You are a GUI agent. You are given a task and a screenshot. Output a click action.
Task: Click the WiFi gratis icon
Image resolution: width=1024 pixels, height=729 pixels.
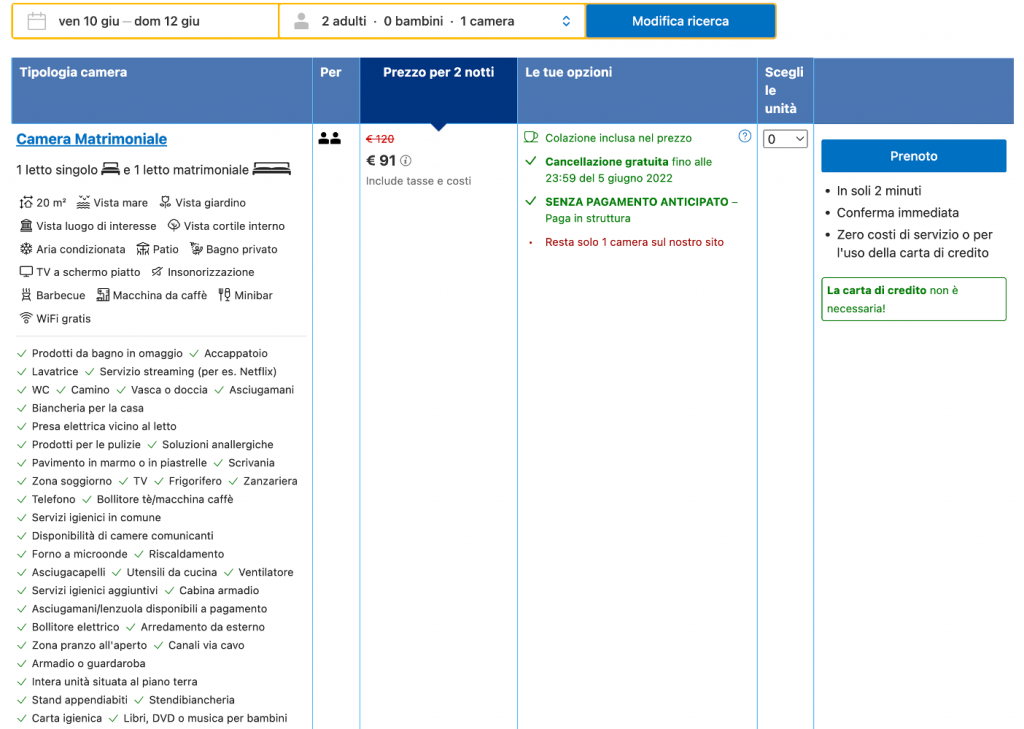tap(26, 318)
